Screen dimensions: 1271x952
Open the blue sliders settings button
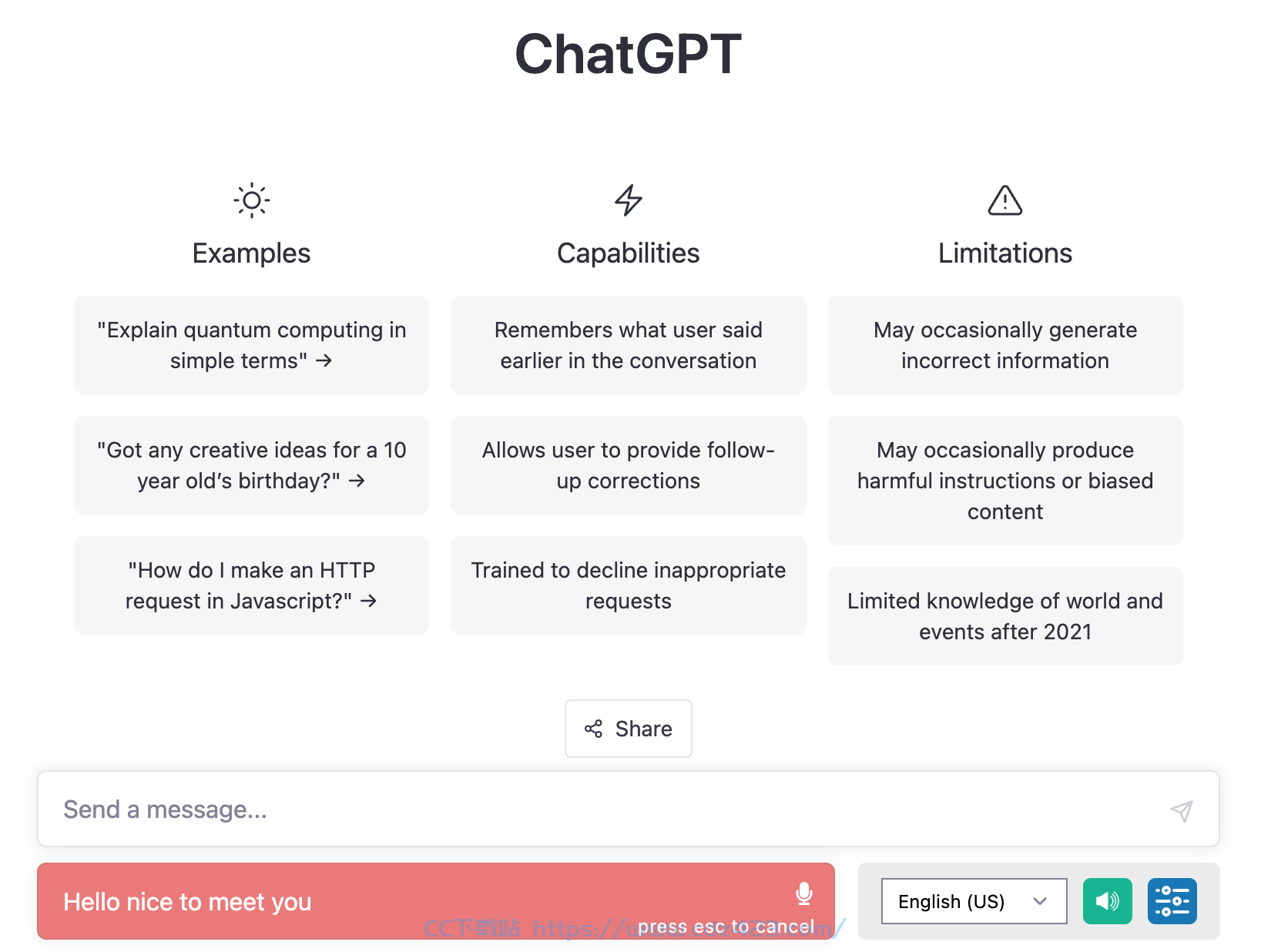pyautogui.click(x=1172, y=901)
